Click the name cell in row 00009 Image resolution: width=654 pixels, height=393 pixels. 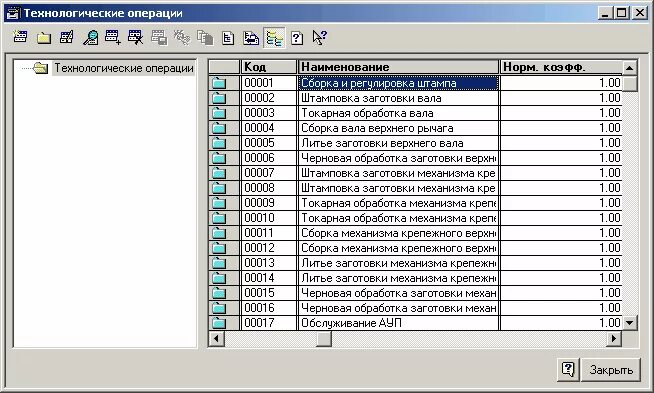click(398, 203)
